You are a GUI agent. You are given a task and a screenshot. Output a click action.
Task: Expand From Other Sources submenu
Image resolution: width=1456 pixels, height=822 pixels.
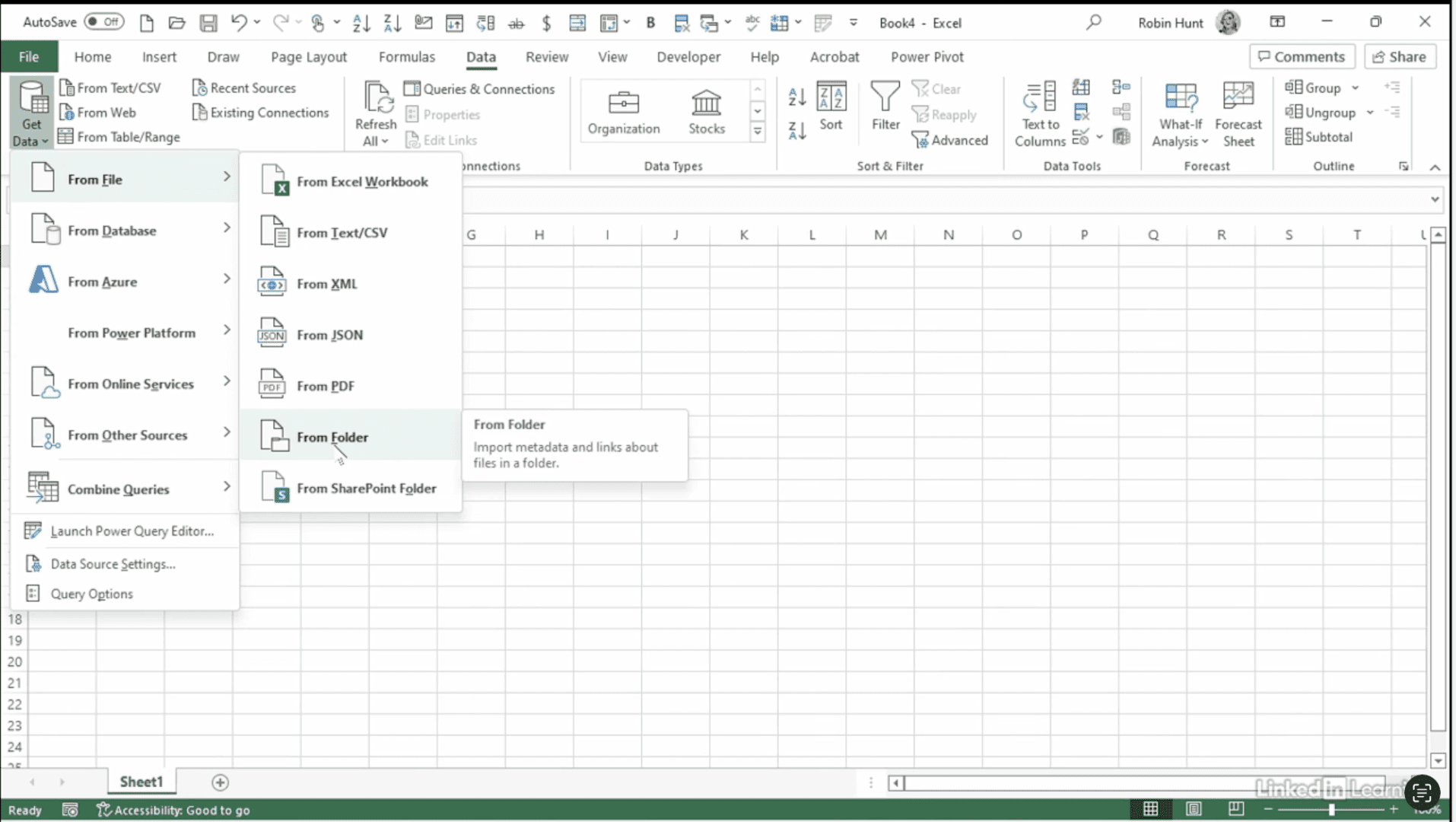126,435
